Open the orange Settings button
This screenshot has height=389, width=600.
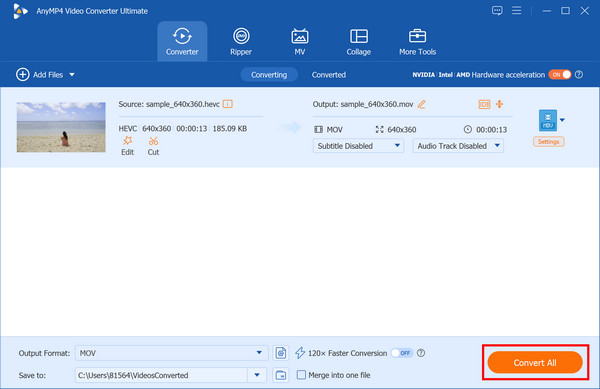(x=548, y=142)
